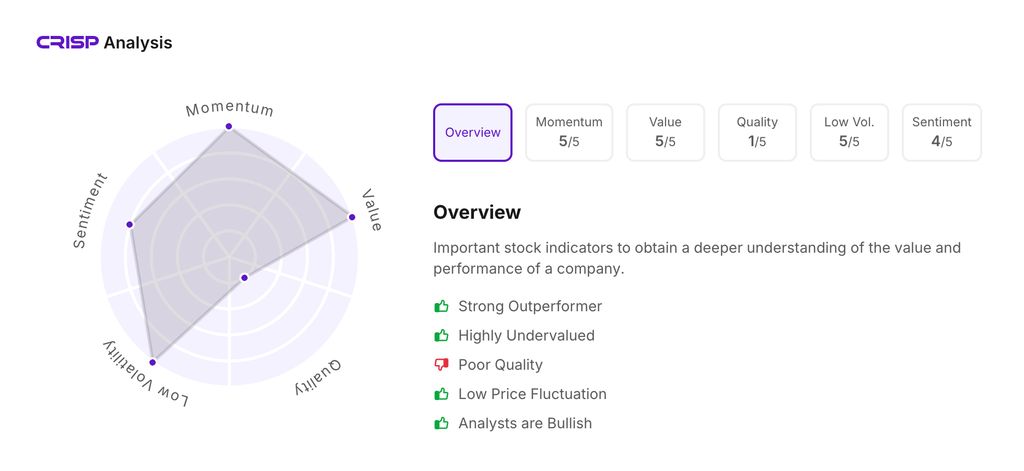Click the Sentiment point on radar chart
The height and width of the screenshot is (471, 1024).
[130, 224]
